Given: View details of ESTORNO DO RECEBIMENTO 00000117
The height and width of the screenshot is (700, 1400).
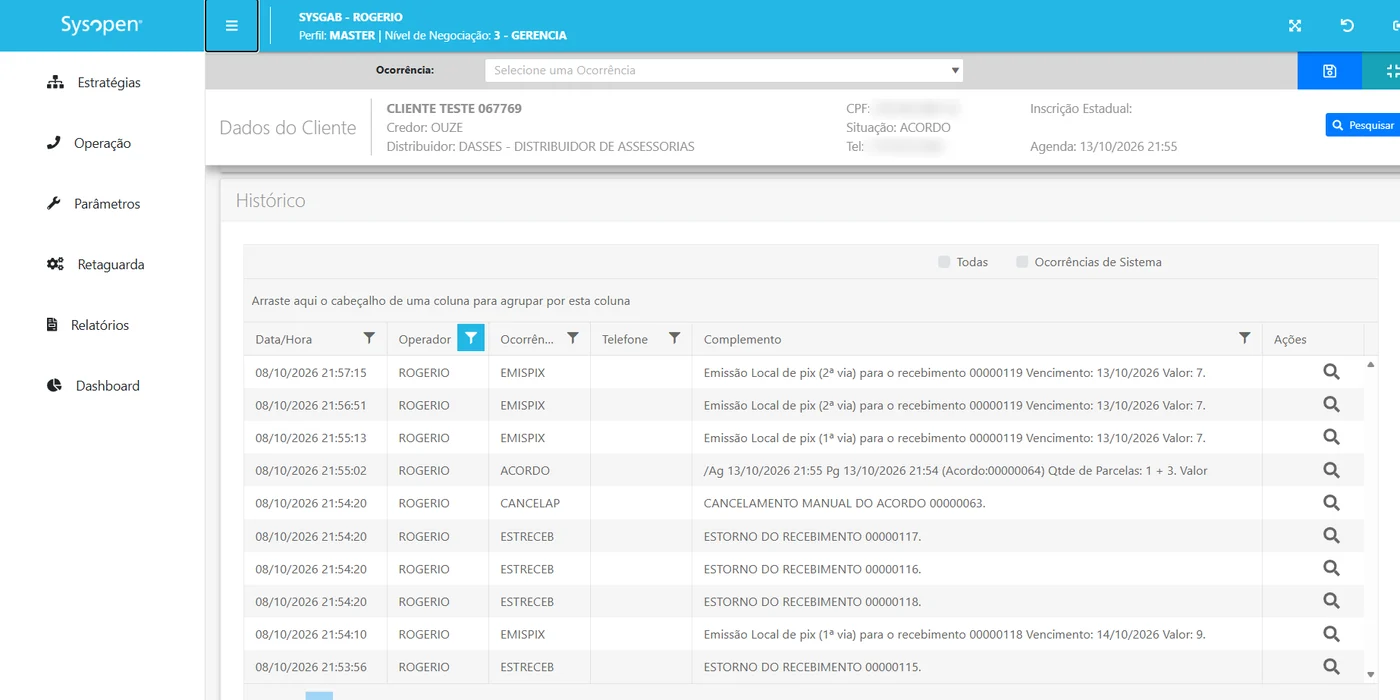Looking at the screenshot, I should (1331, 536).
